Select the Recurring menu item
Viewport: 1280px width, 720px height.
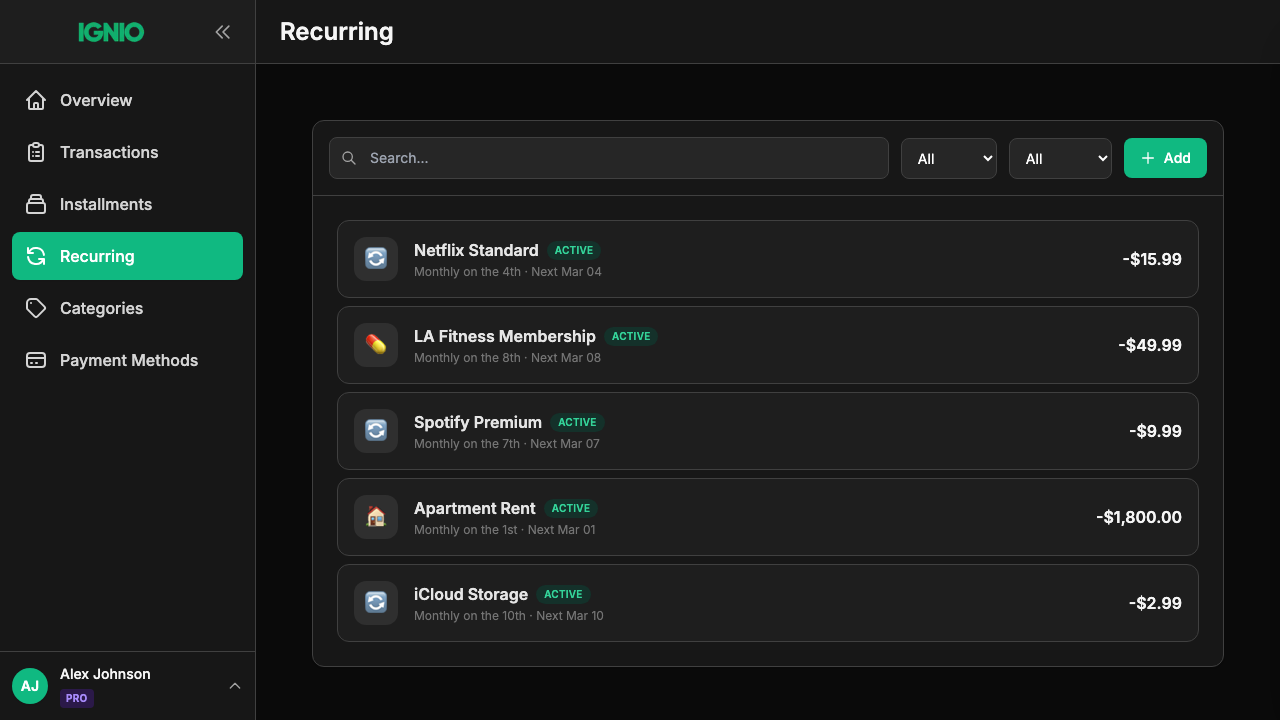127,256
